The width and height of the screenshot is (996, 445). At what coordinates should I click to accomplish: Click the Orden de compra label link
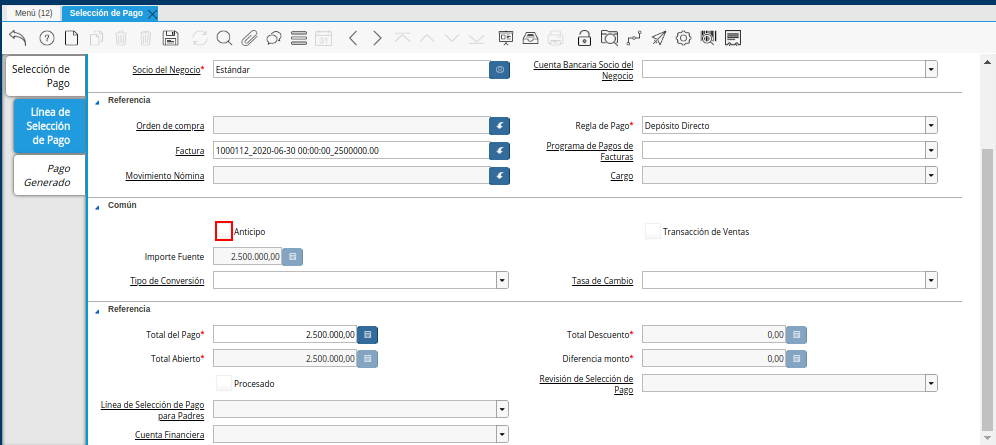170,126
